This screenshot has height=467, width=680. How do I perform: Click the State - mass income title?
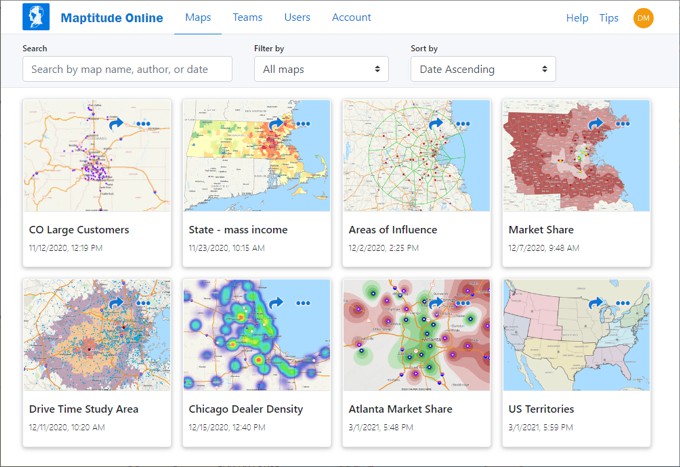[x=238, y=230]
